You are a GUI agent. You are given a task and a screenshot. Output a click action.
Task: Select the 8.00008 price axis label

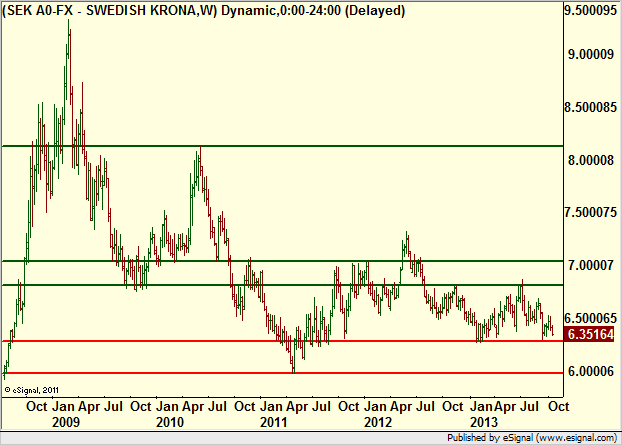[591, 160]
